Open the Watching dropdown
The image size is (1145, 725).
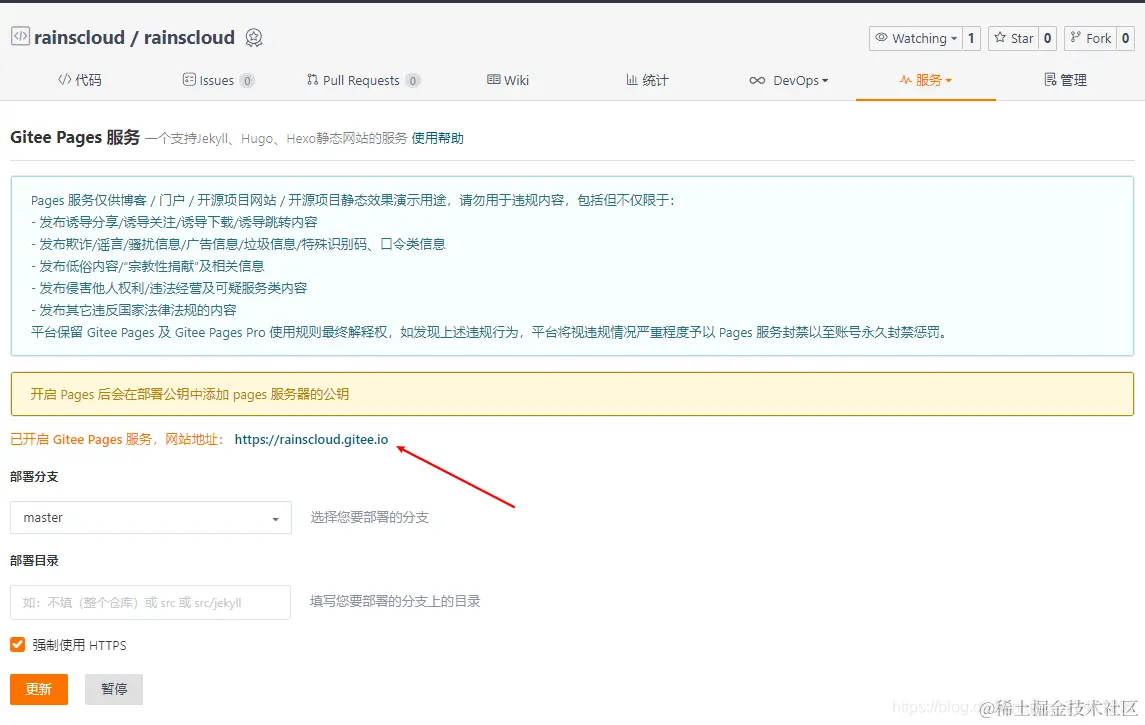(x=916, y=38)
